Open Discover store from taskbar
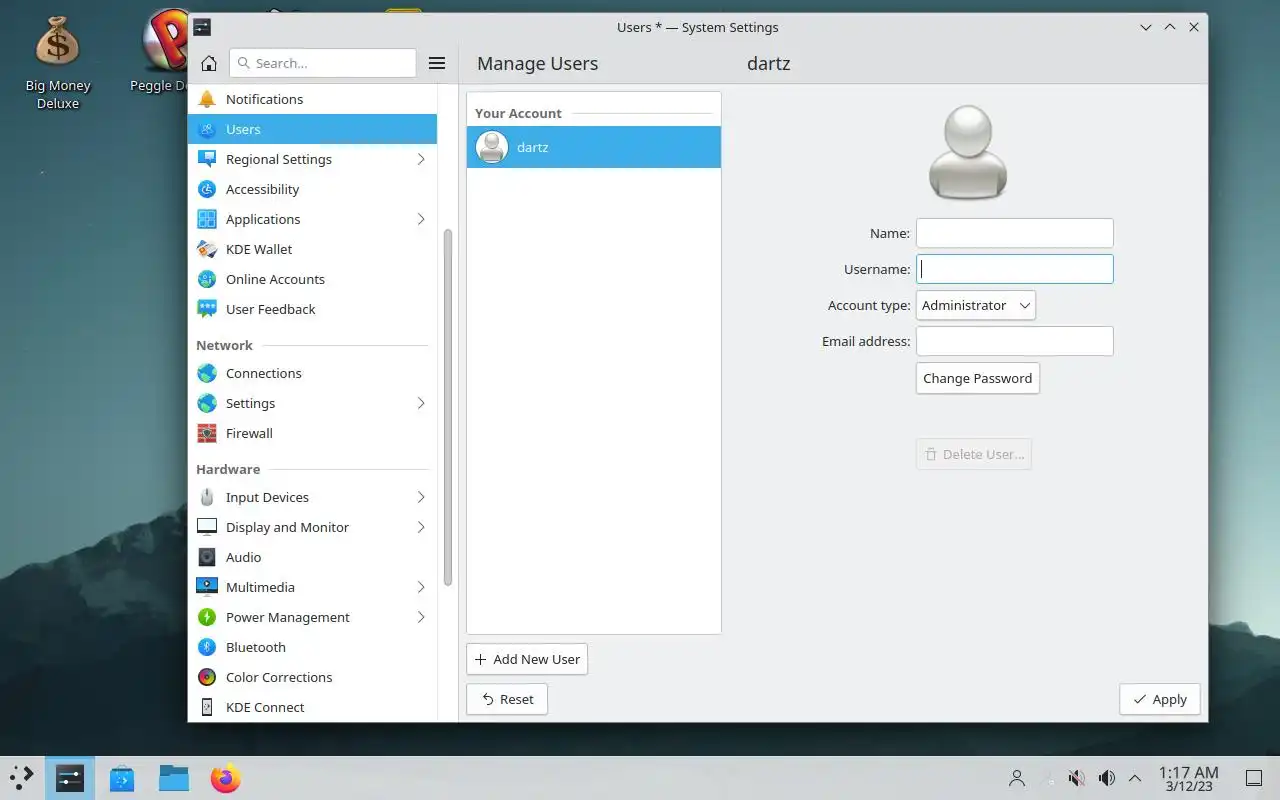Viewport: 1280px width, 800px height. click(122, 778)
